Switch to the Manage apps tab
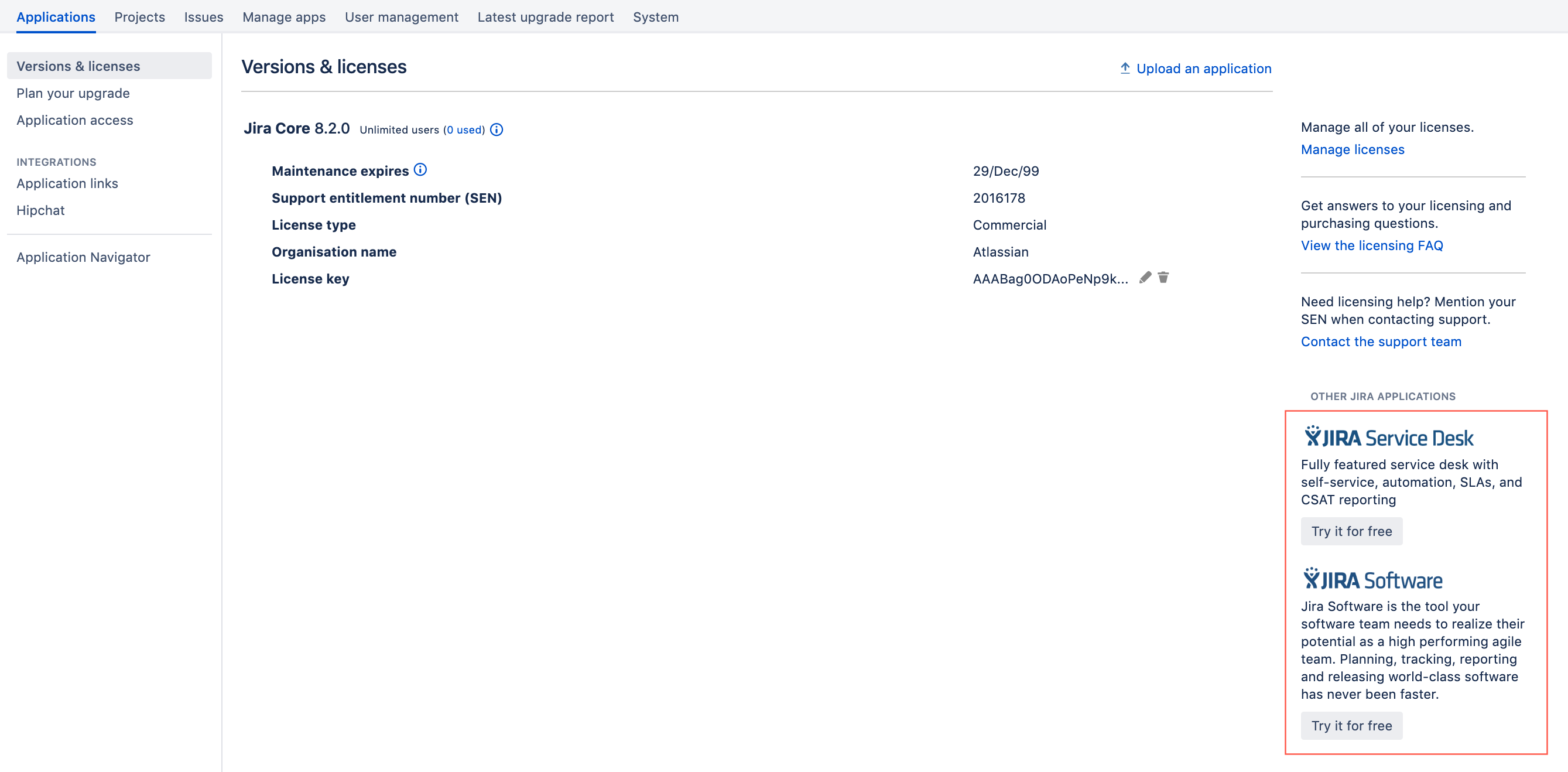This screenshot has height=772, width=1568. point(283,17)
